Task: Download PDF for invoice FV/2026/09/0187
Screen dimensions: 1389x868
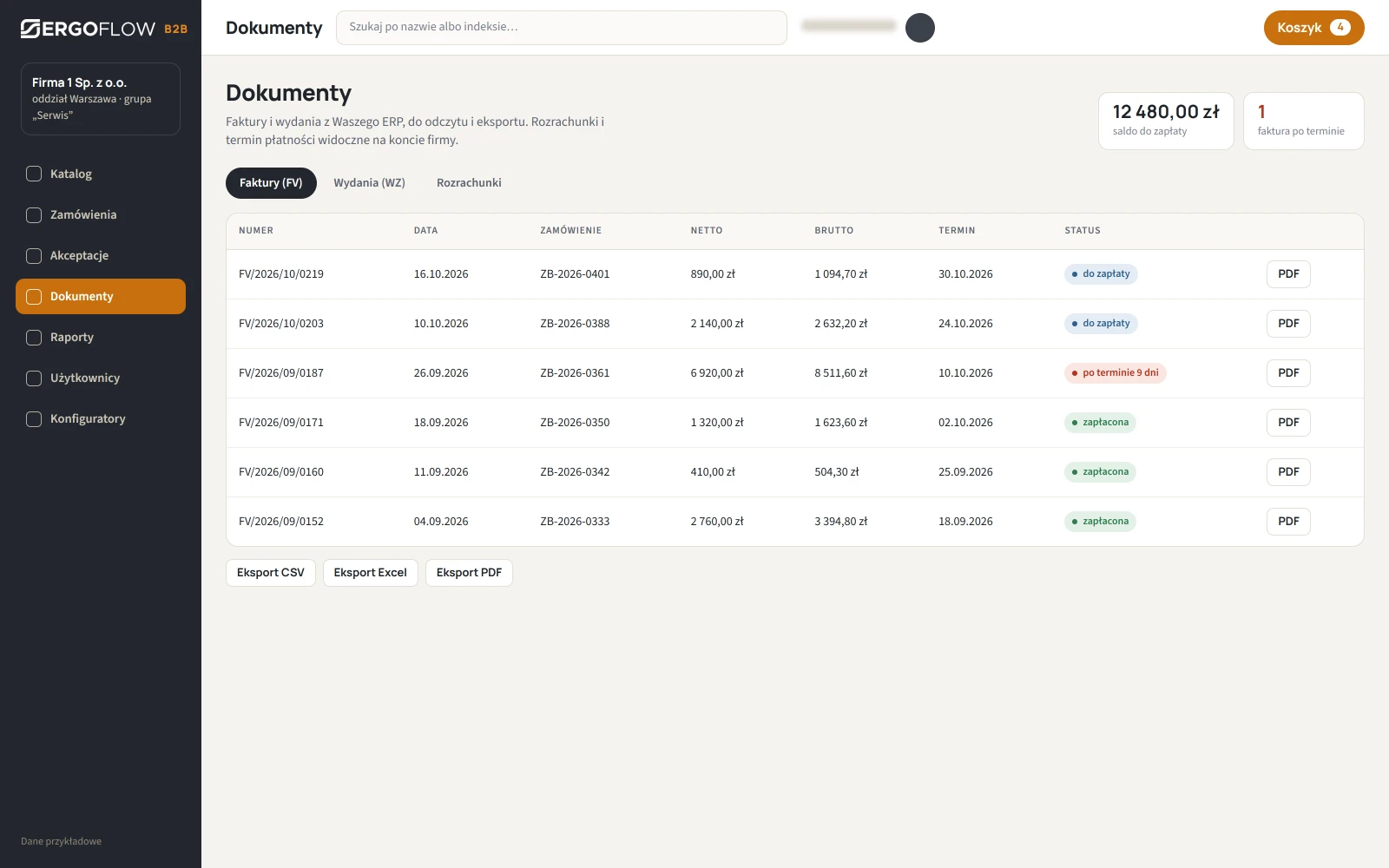Action: point(1288,373)
